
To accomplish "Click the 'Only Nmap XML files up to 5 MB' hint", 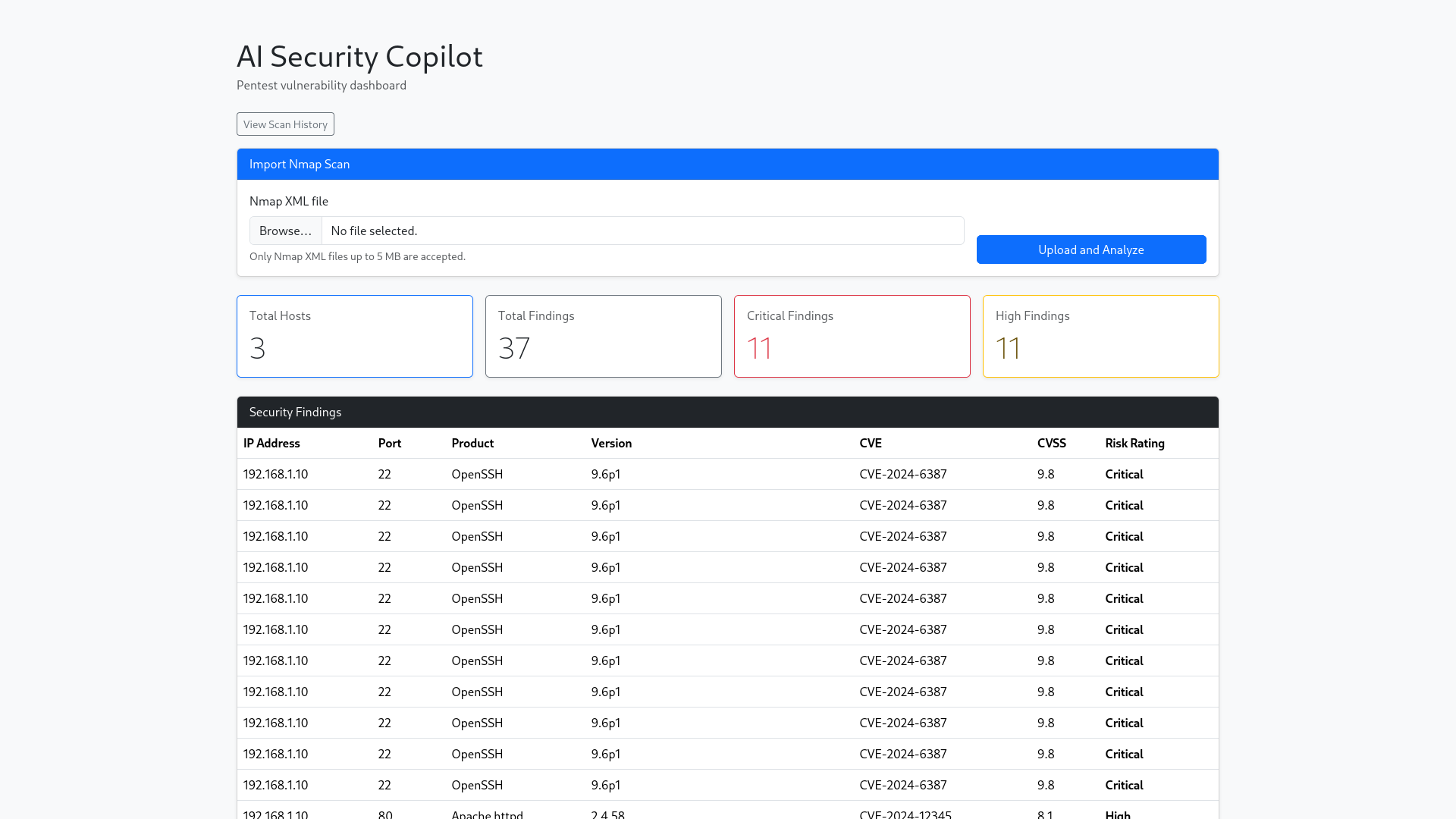I will click(357, 256).
